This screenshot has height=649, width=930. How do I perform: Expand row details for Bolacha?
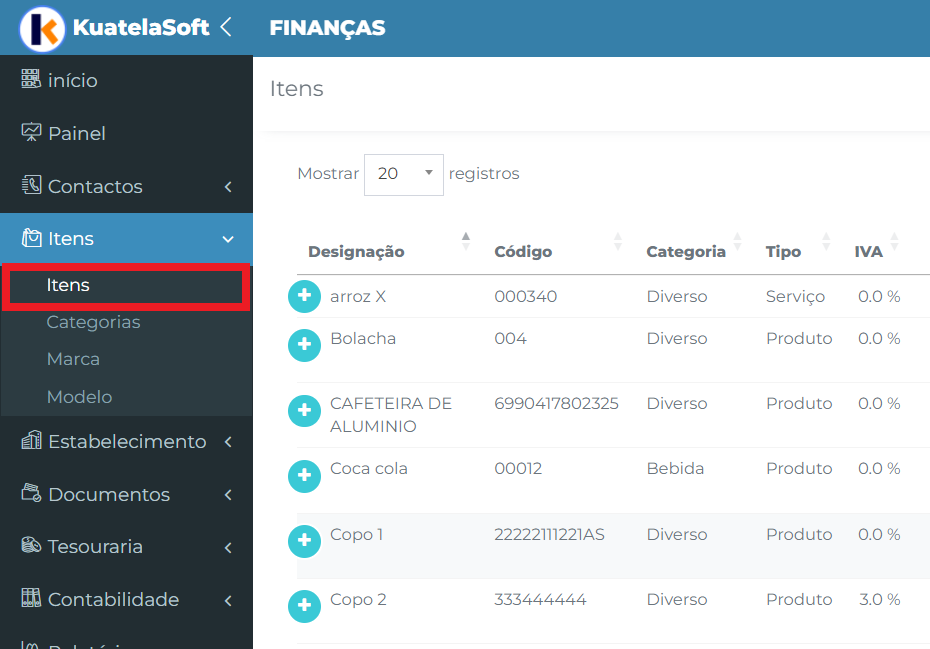304,345
